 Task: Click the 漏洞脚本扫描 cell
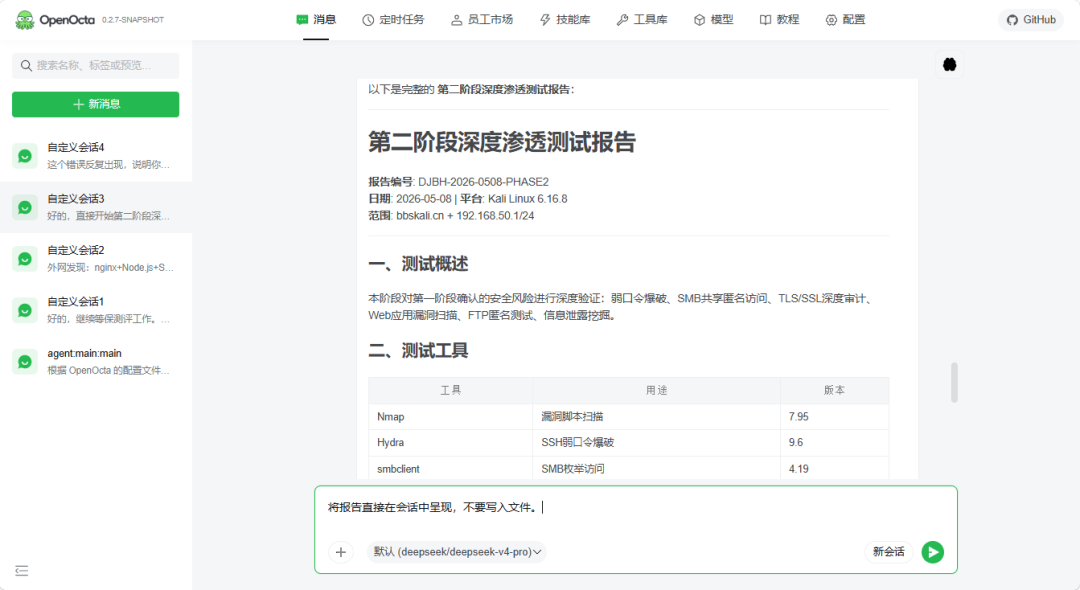tap(656, 417)
